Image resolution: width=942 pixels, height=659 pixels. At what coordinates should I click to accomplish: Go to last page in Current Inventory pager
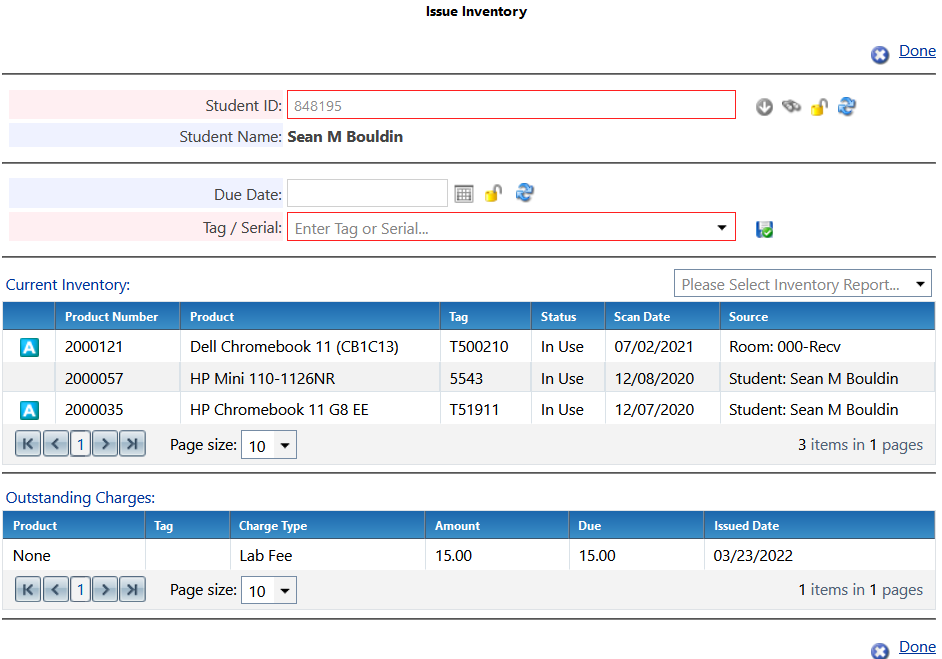[x=132, y=444]
